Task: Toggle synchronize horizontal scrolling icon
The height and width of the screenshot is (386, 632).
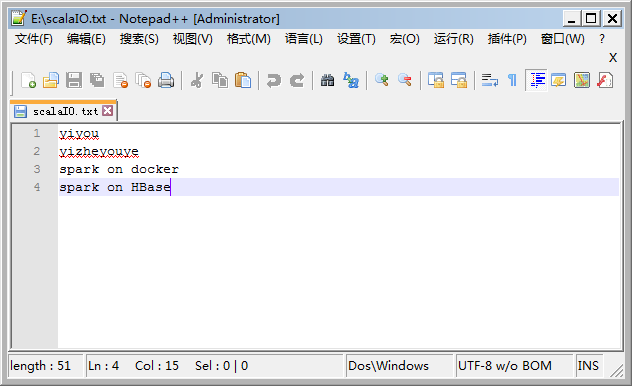Action: [459, 80]
